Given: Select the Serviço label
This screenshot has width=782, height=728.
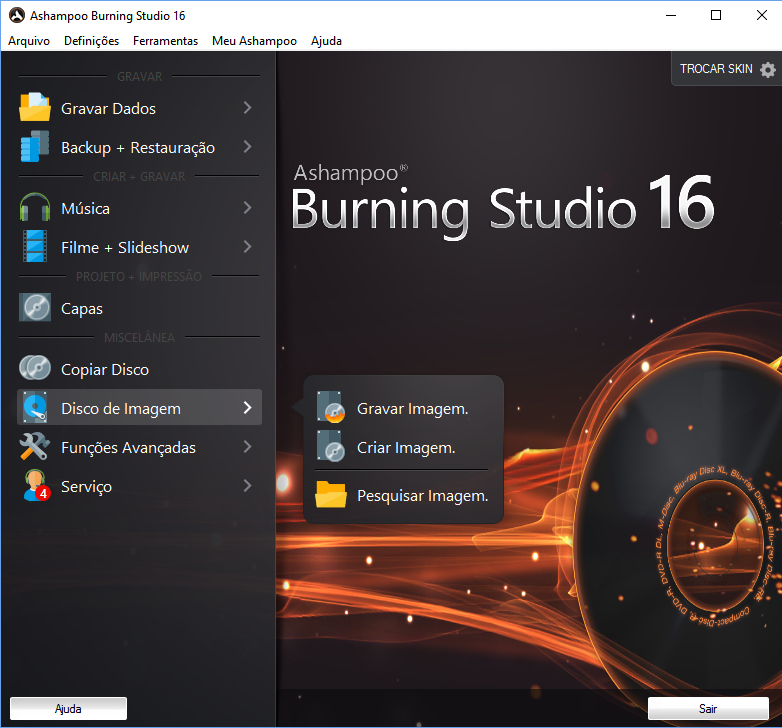Looking at the screenshot, I should (x=86, y=487).
